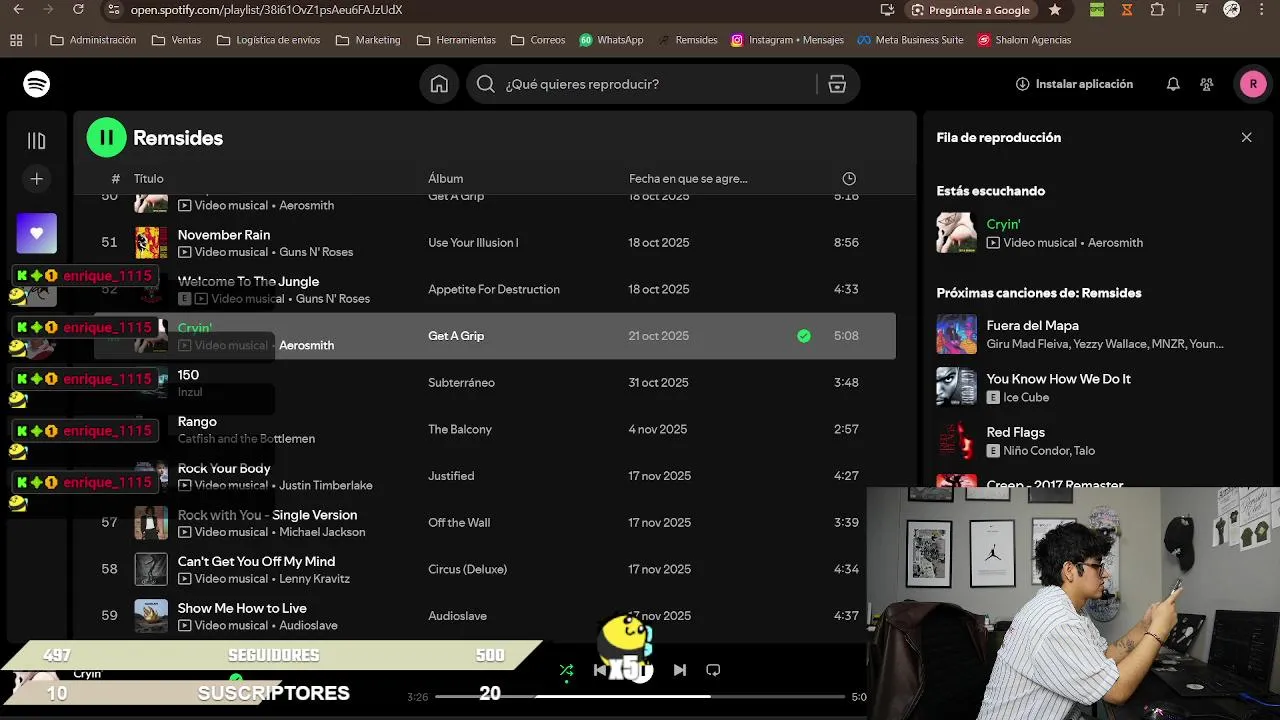Open Ice Cube artist link in queue
The width and height of the screenshot is (1280, 720).
click(x=1026, y=398)
